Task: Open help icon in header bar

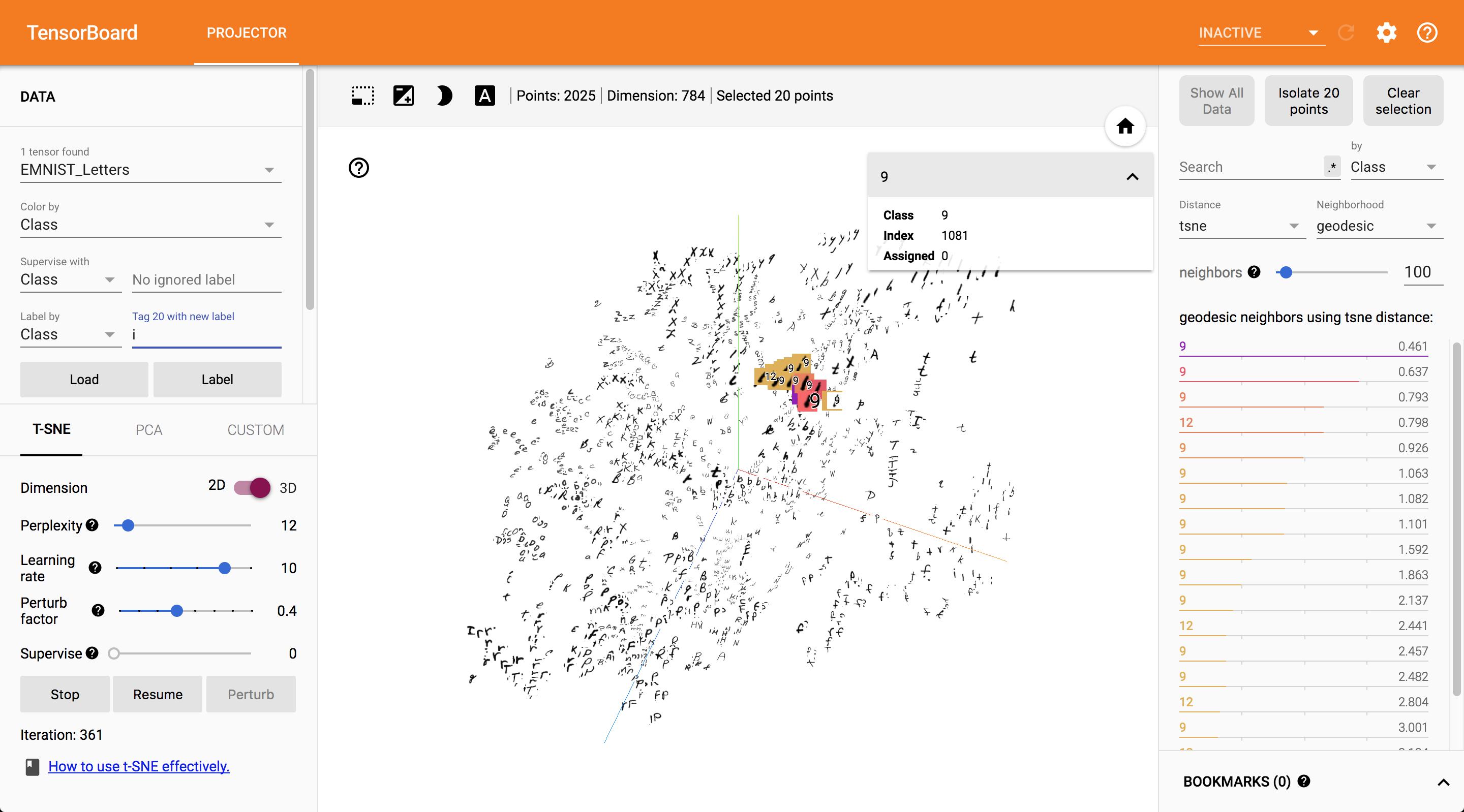Action: [x=1426, y=33]
